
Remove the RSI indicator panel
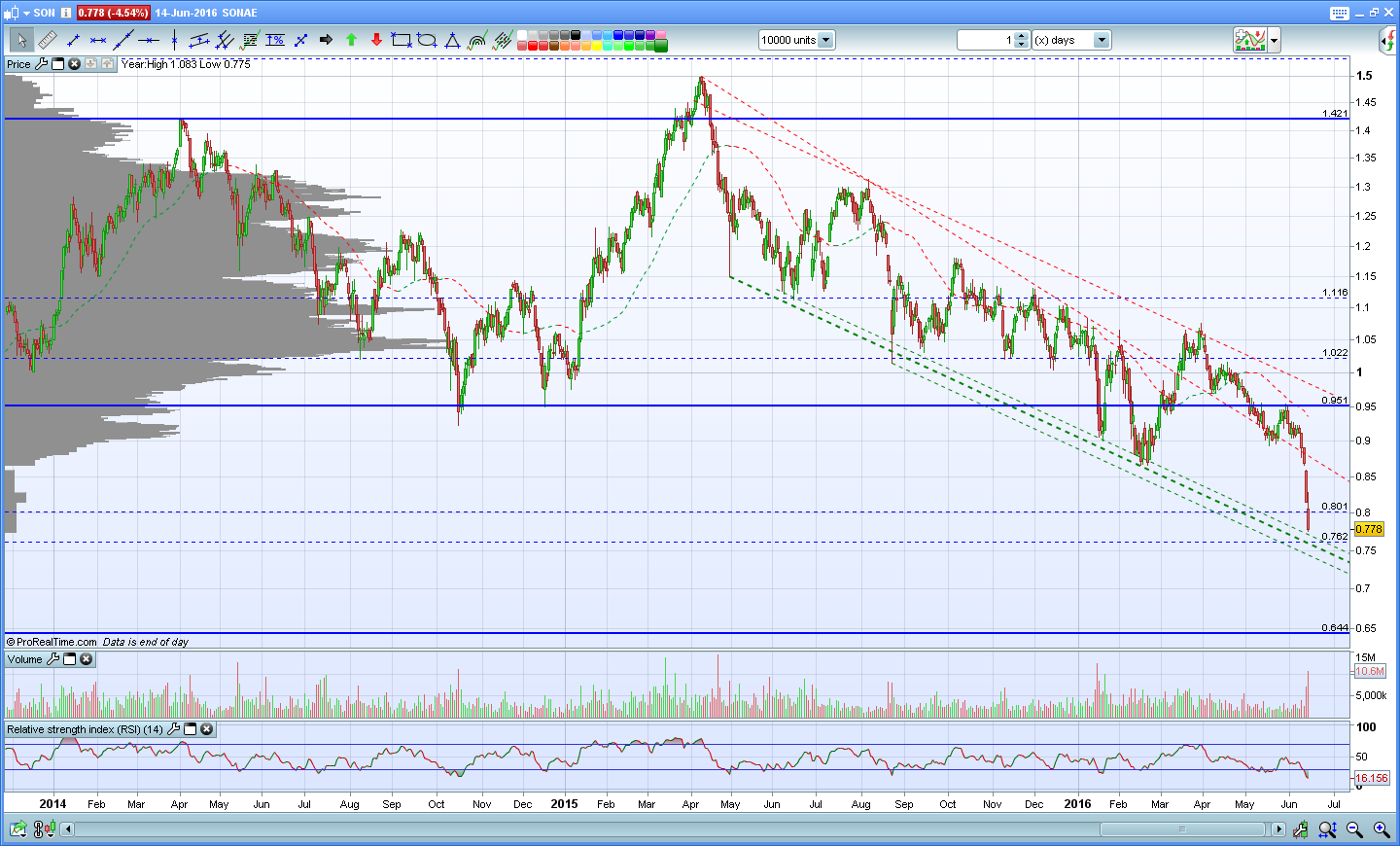coord(206,729)
